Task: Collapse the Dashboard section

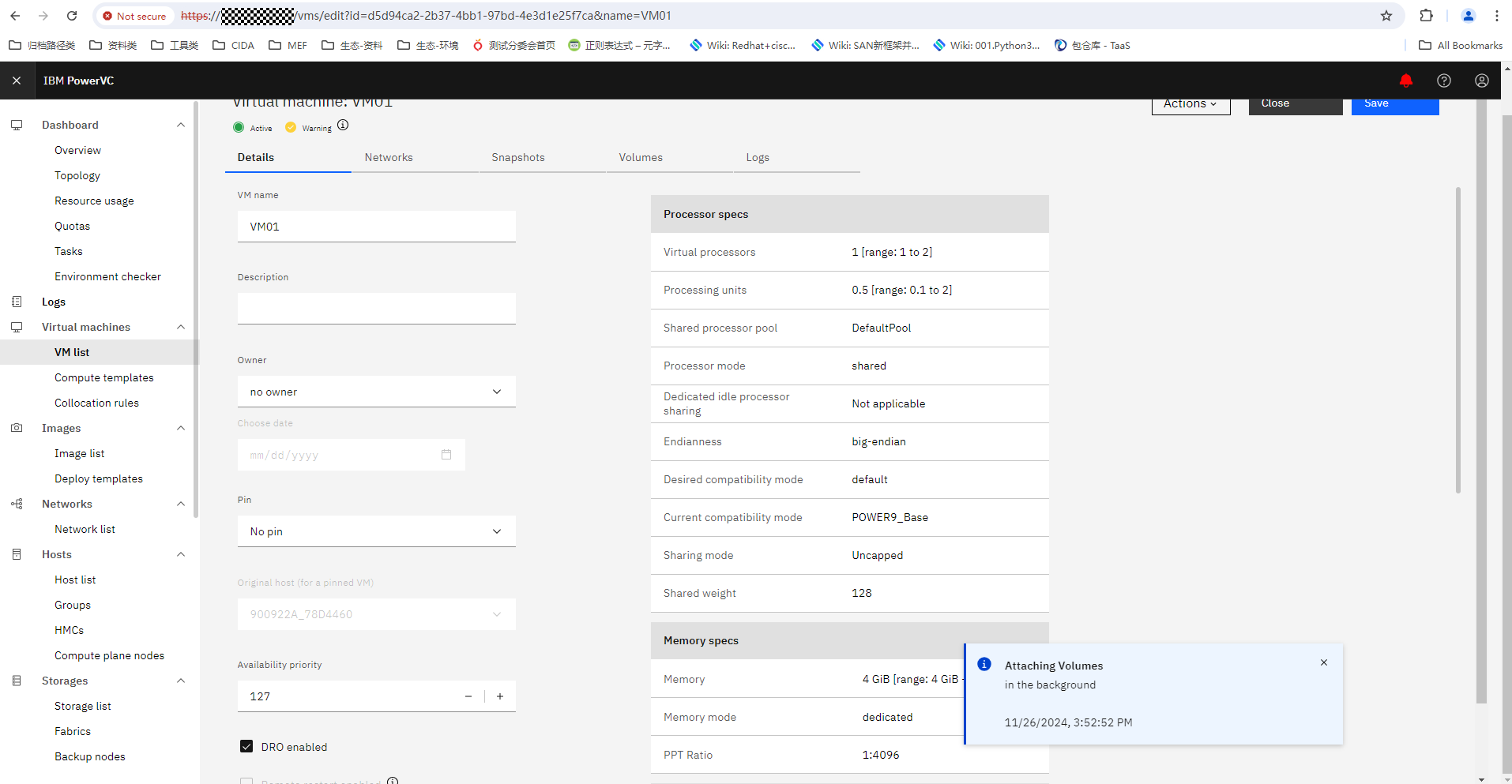Action: 181,125
